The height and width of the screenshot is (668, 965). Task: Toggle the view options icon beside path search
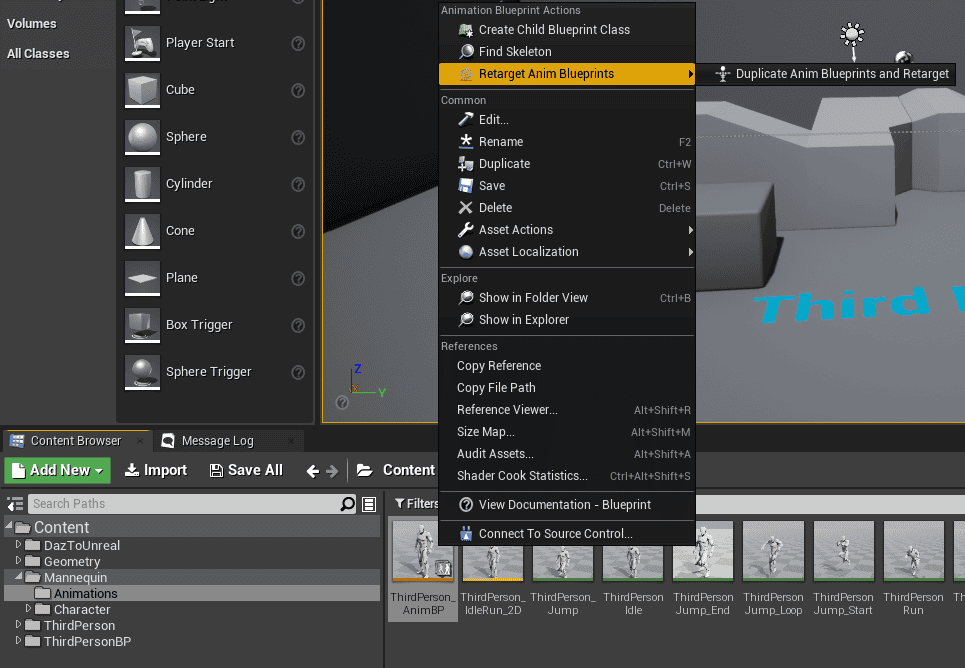(369, 504)
